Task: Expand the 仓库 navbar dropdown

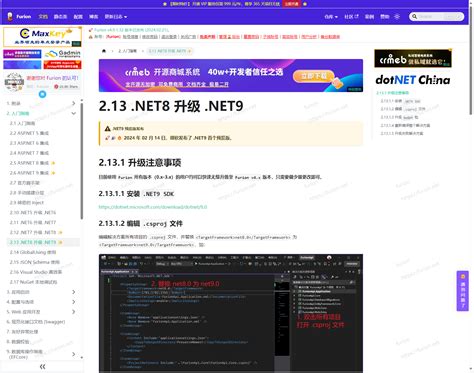Action: click(x=331, y=16)
